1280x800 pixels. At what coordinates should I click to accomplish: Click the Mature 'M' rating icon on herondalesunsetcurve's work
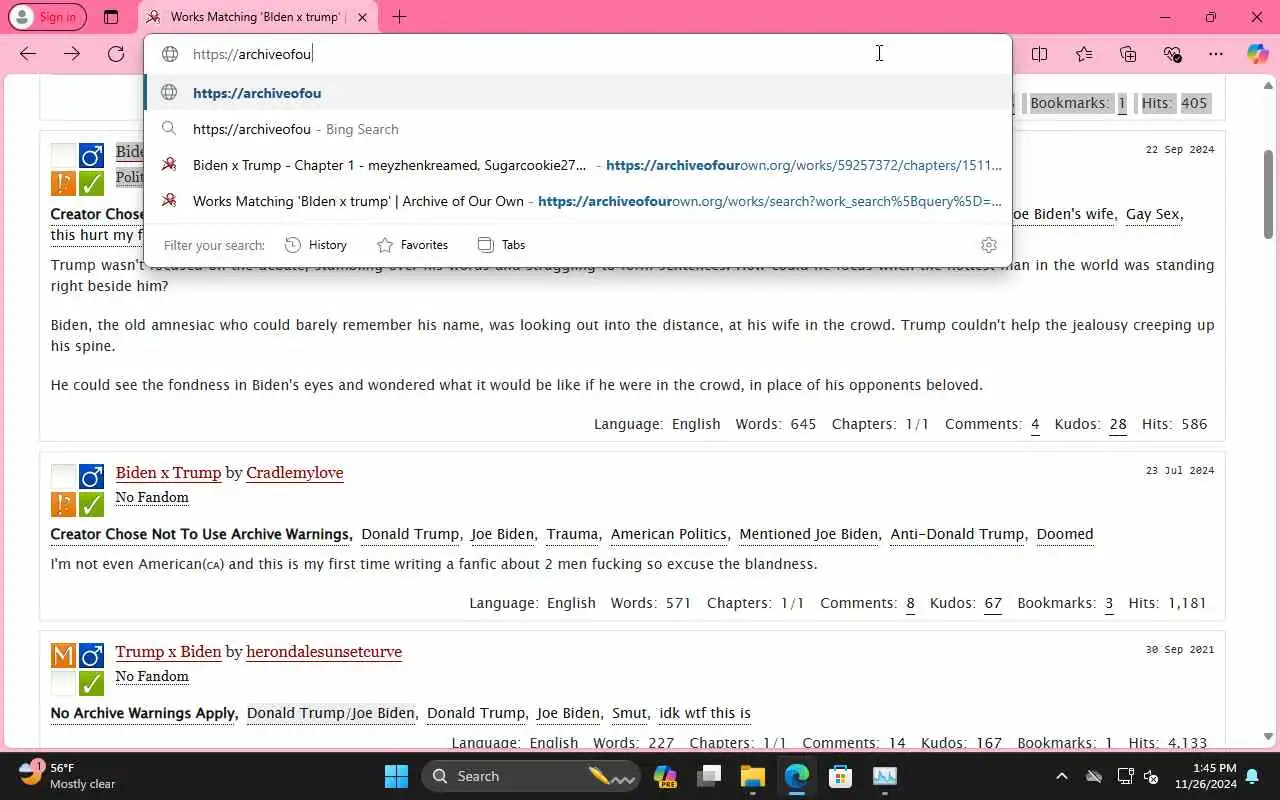(x=64, y=656)
